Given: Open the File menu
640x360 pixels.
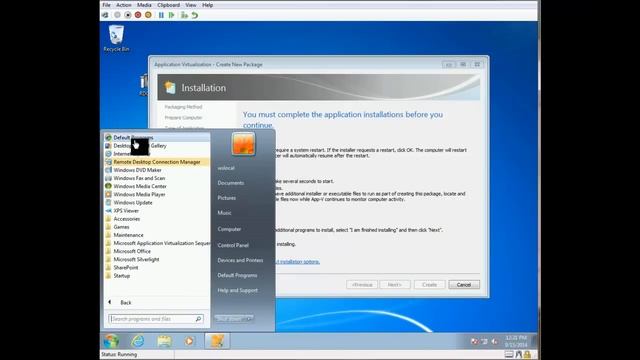Looking at the screenshot, I should 107,5.
